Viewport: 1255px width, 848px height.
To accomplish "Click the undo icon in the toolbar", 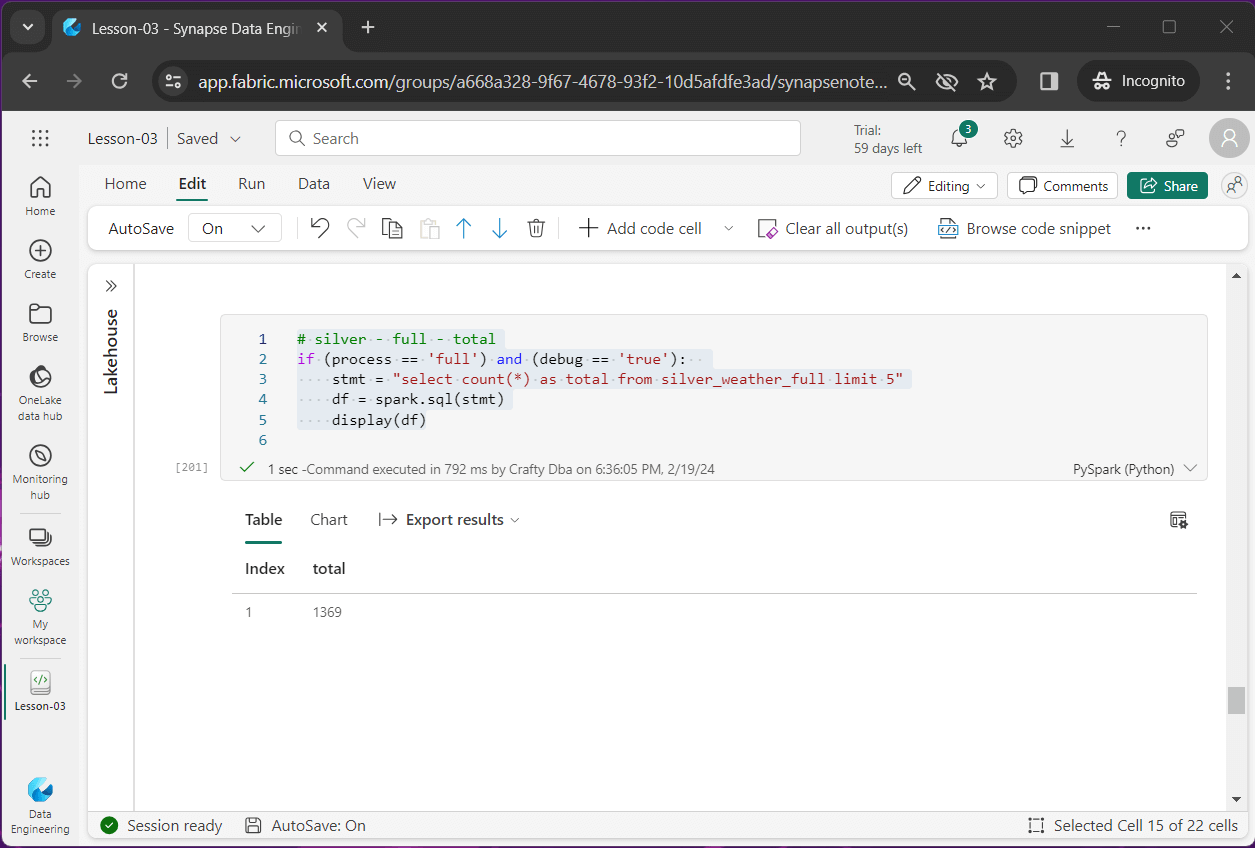I will 320,228.
